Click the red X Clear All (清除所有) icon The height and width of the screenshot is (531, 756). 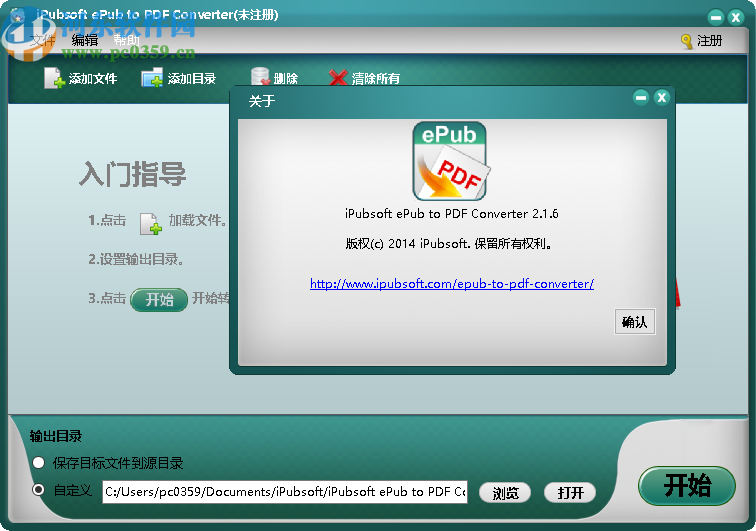pos(338,77)
